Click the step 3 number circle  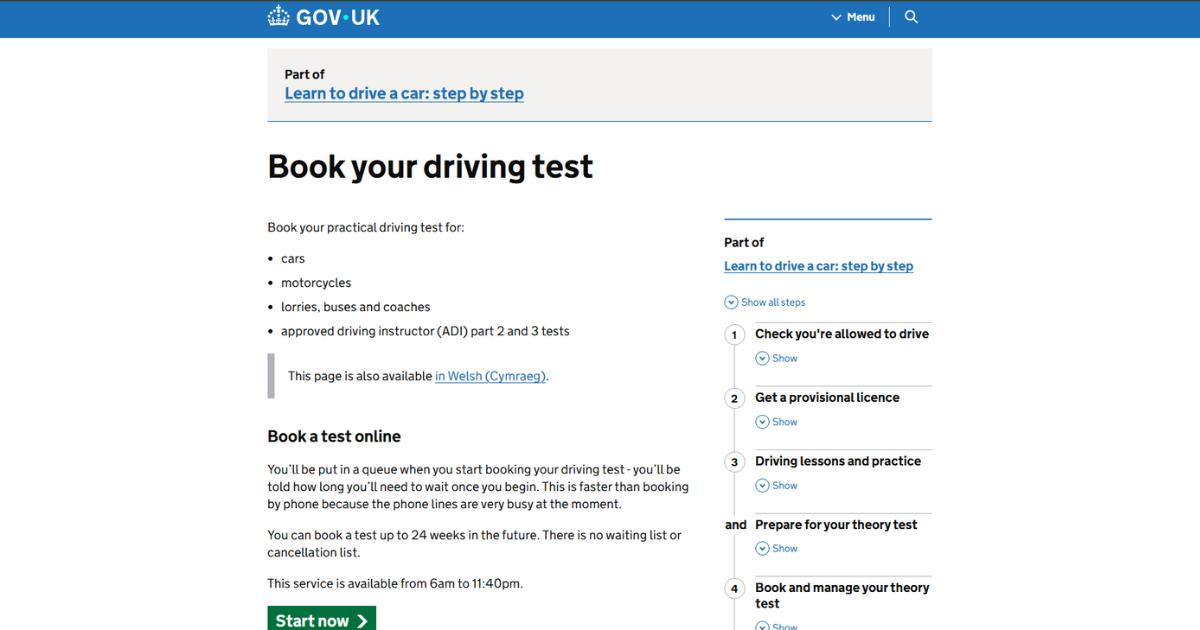pos(734,461)
